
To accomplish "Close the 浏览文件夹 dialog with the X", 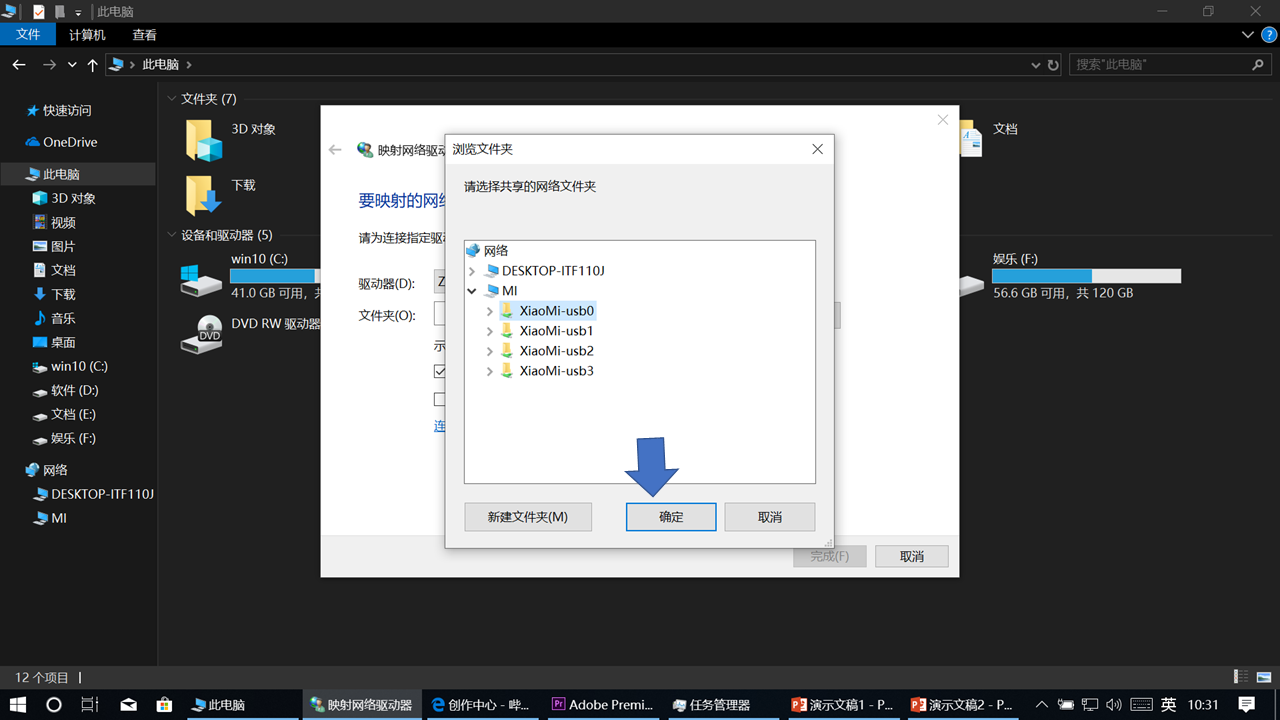I will [x=817, y=149].
